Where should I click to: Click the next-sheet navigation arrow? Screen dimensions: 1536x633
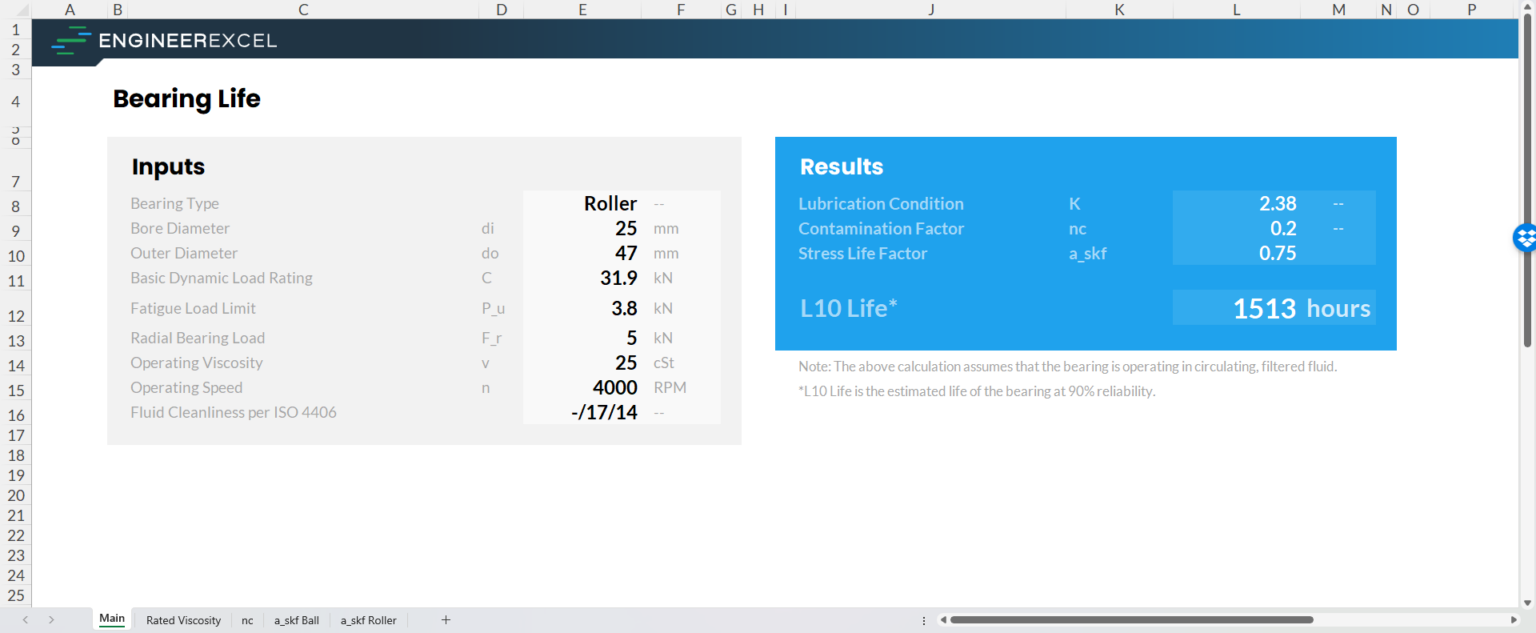coord(50,620)
